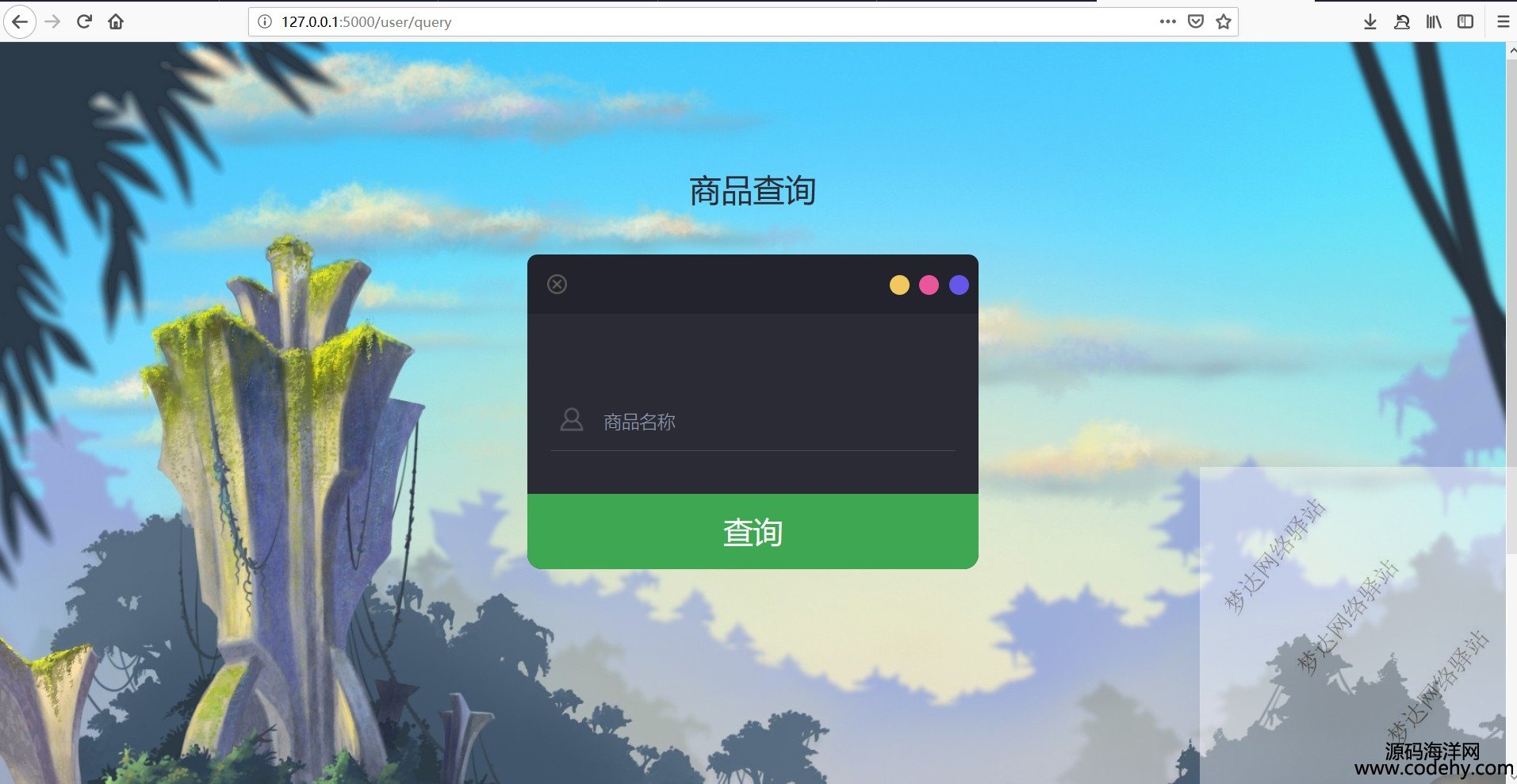Show site information for 127.0.0.1

tap(265, 22)
